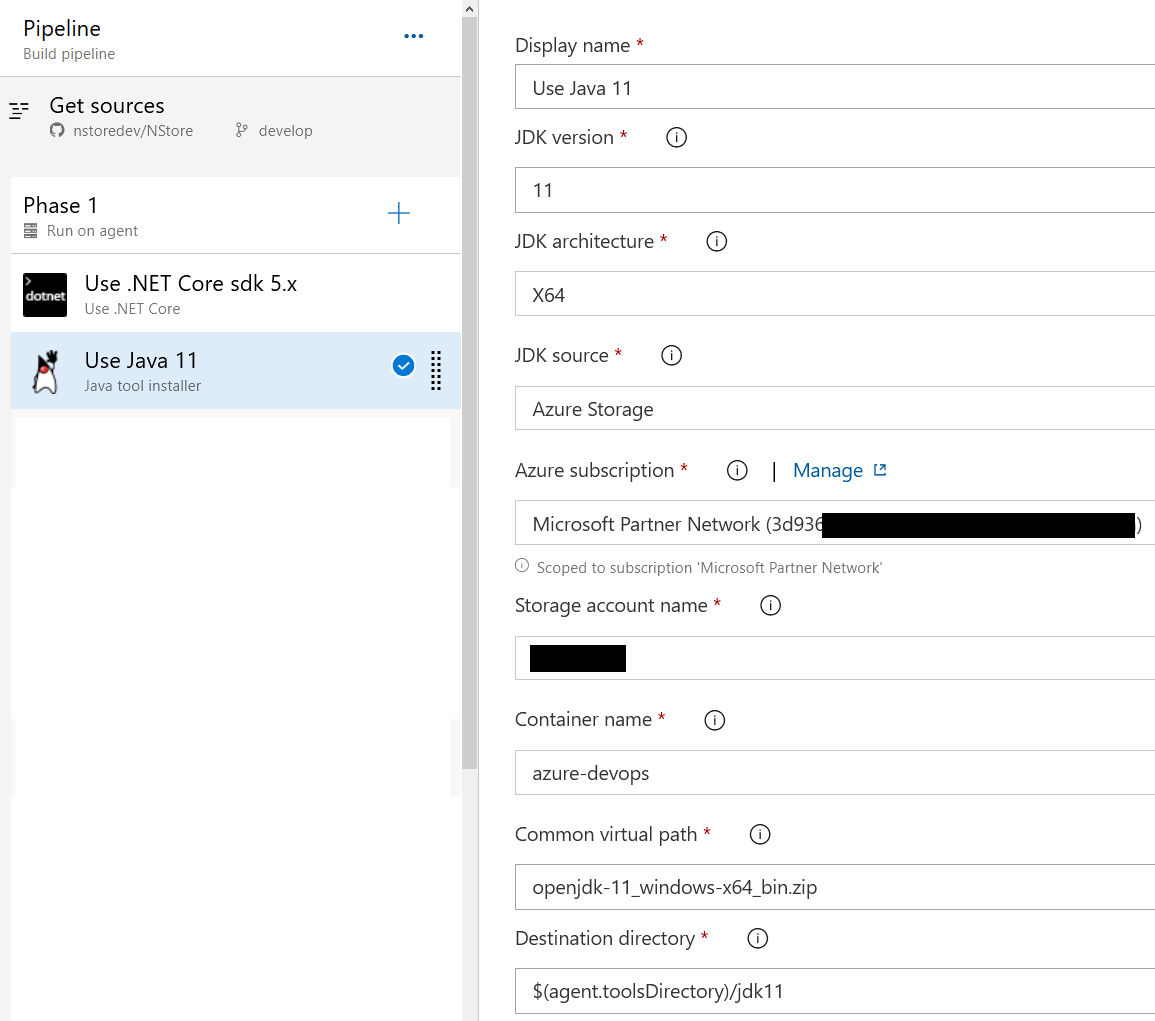Open the Azure subscription Microsoft Partner Network dropdown

[835, 523]
